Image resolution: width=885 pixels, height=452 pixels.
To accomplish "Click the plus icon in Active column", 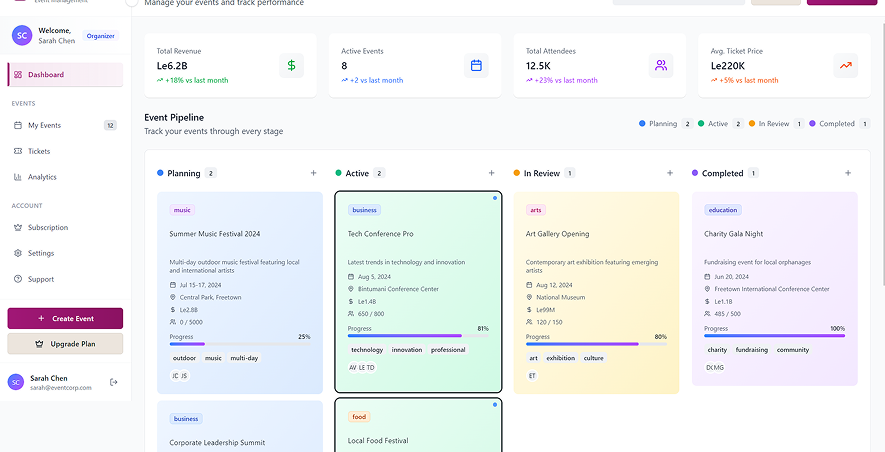I will click(491, 173).
